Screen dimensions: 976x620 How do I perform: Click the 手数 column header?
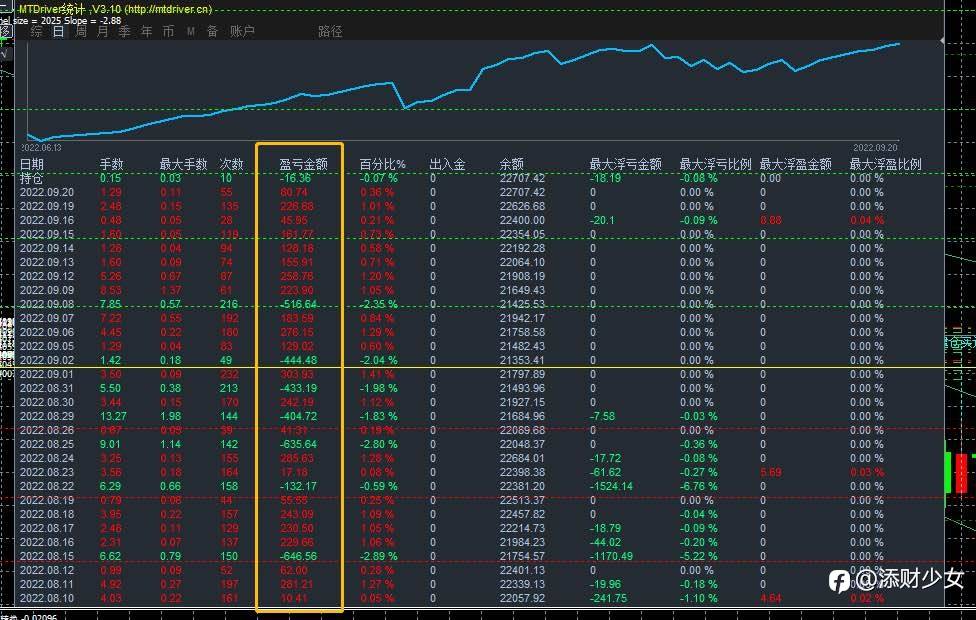(x=111, y=164)
